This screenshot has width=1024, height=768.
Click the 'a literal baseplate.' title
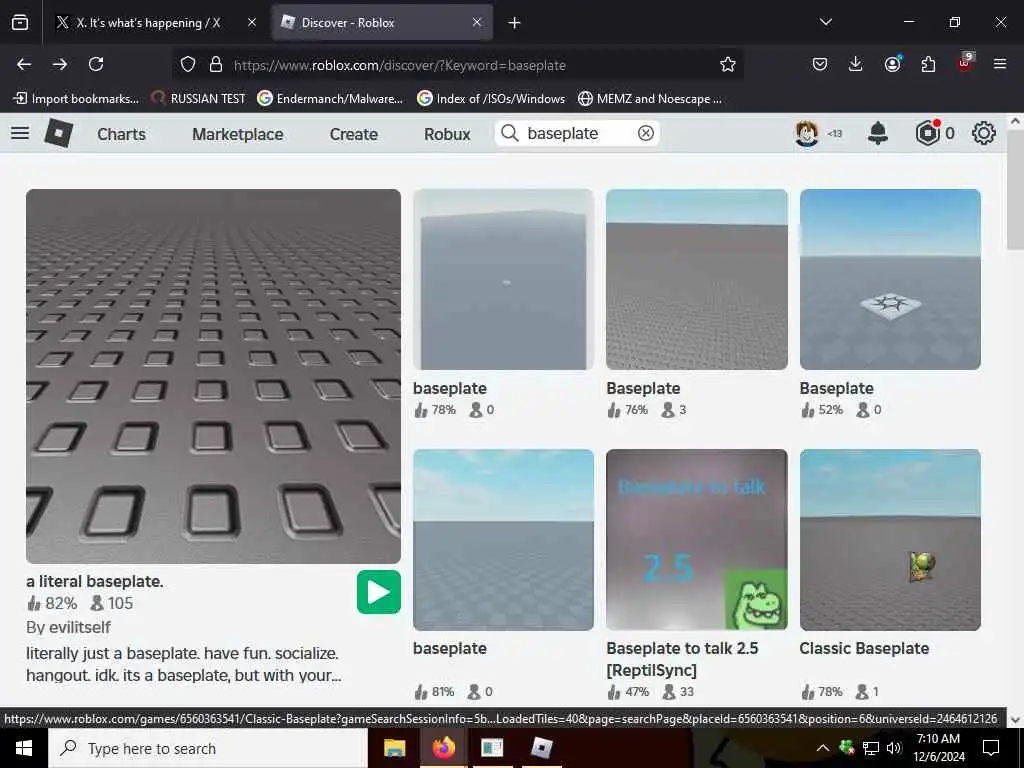pyautogui.click(x=95, y=581)
